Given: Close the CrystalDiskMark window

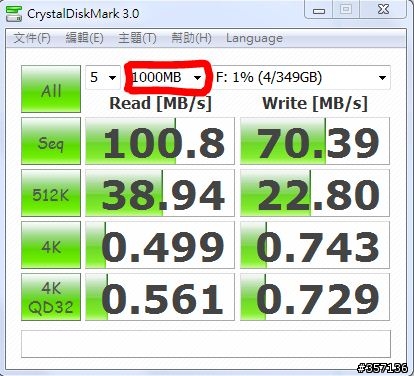Looking at the screenshot, I should 383,9.
